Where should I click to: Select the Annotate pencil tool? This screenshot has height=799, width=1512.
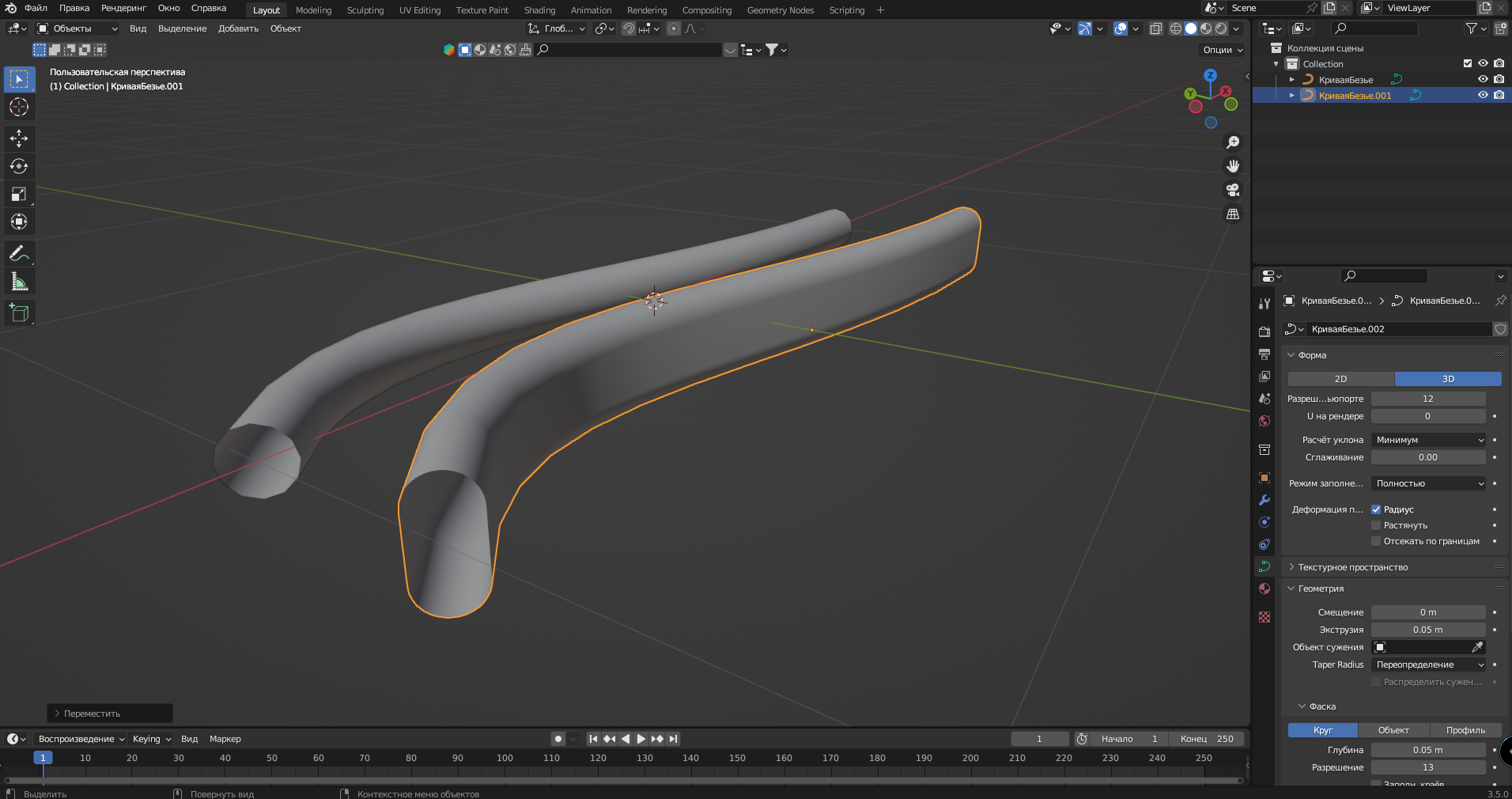(19, 254)
